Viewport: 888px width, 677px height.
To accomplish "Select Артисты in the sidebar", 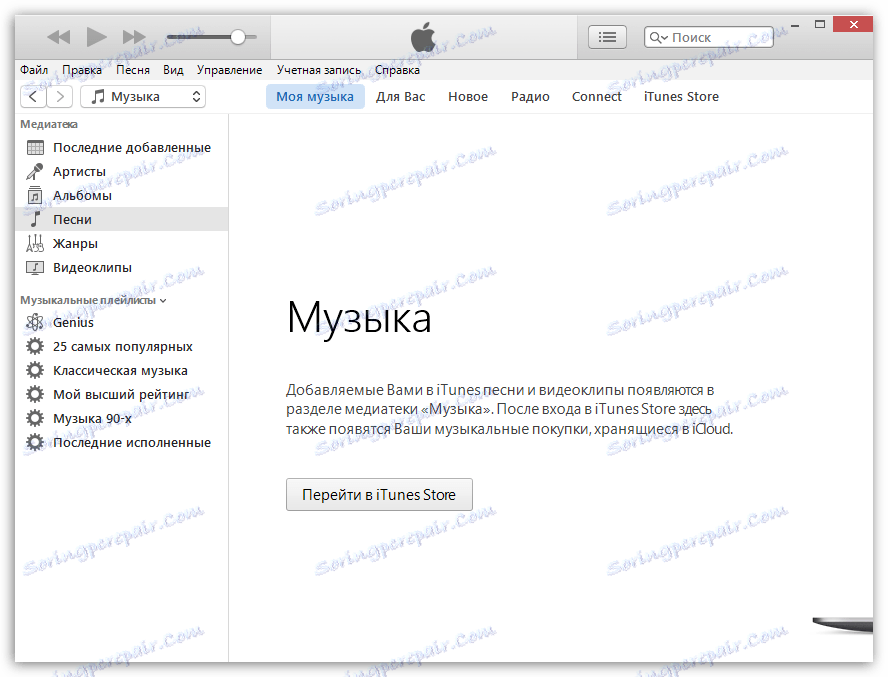I will 122,171.
